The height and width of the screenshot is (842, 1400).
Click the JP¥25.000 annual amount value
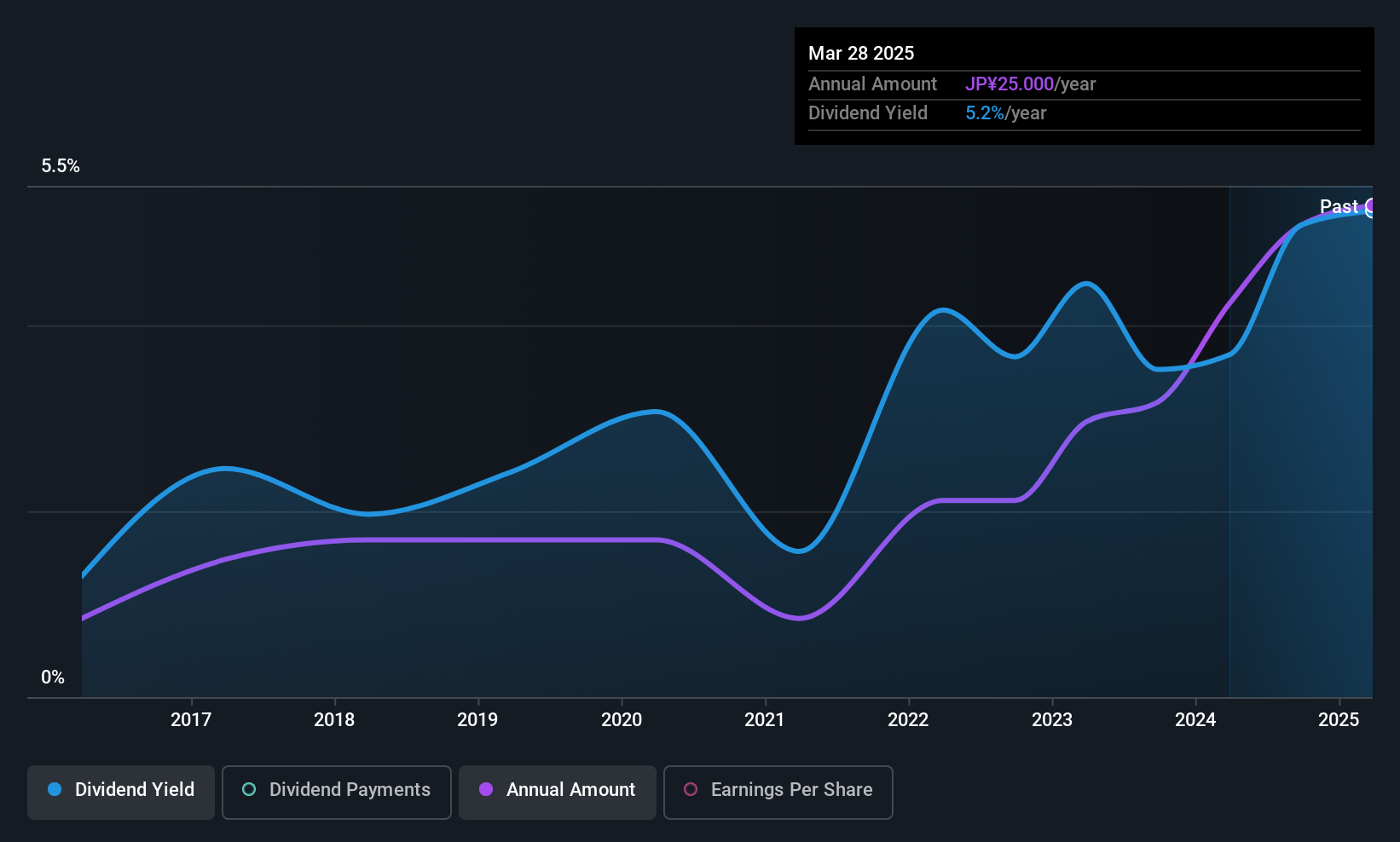pyautogui.click(x=1010, y=84)
